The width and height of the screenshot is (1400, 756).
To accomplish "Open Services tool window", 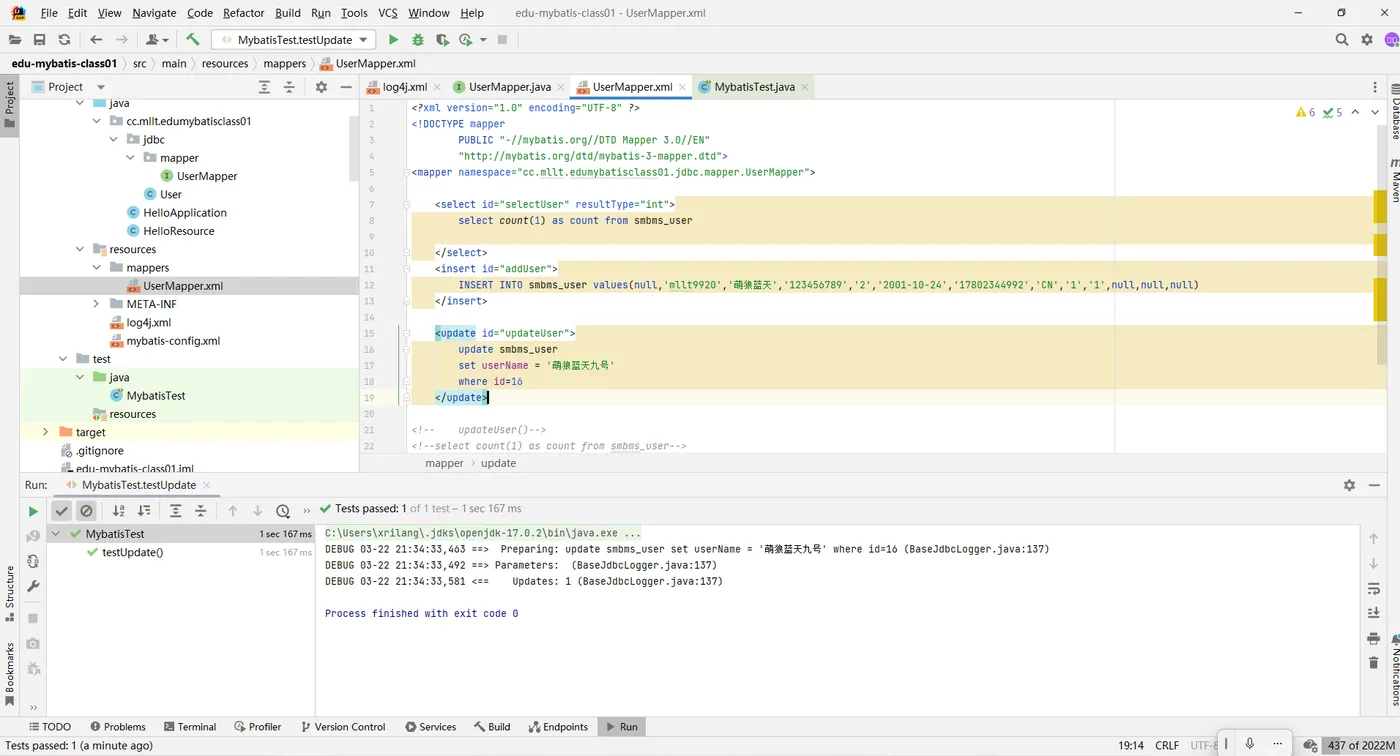I will 431,727.
